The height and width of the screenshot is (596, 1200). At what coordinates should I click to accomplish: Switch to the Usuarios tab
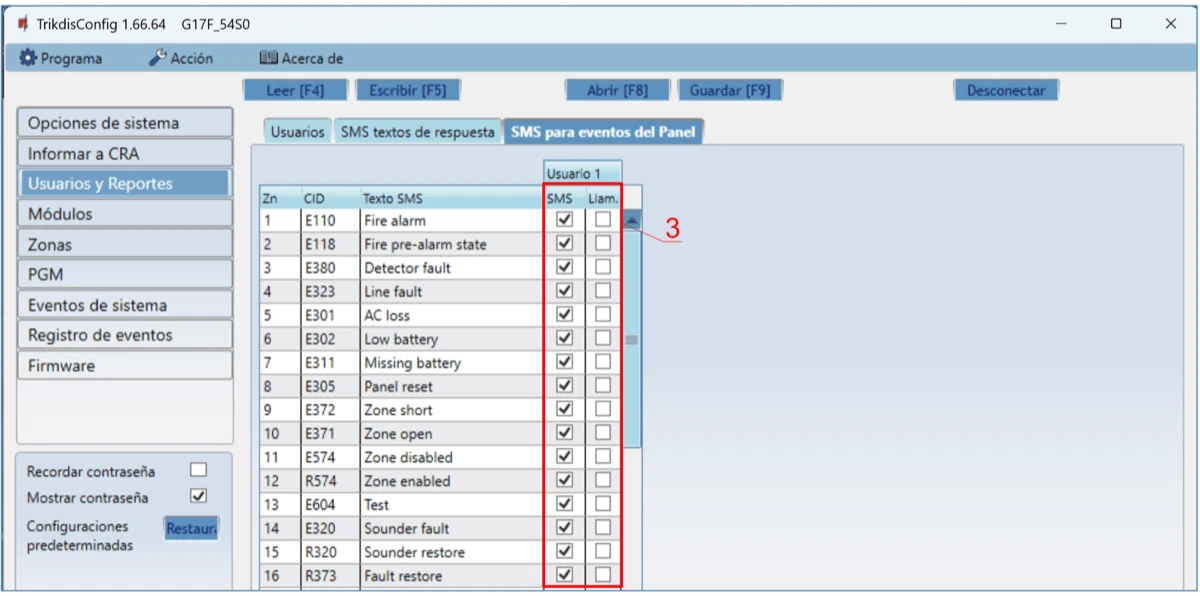[297, 132]
